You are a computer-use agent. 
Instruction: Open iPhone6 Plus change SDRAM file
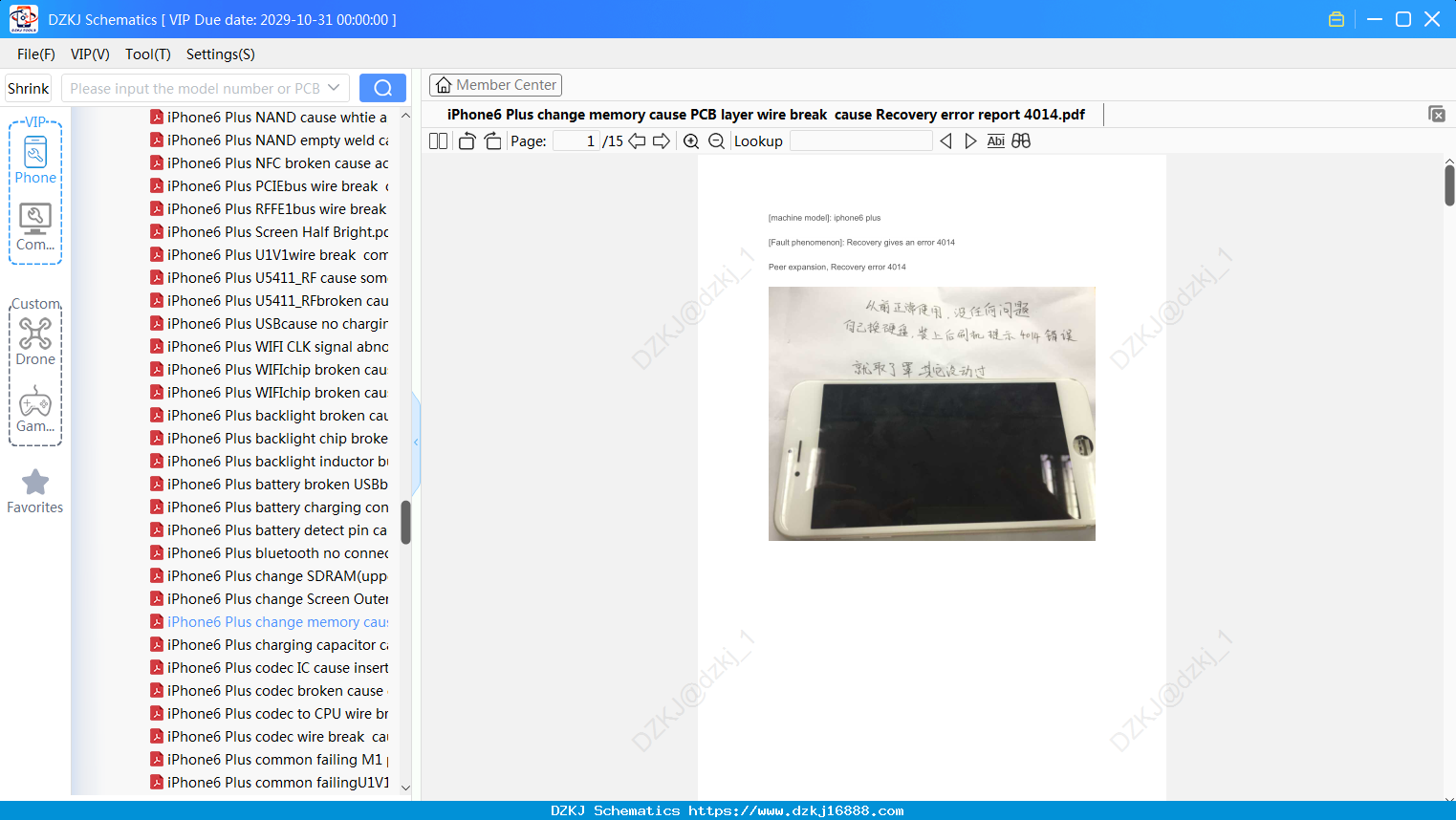tap(269, 576)
